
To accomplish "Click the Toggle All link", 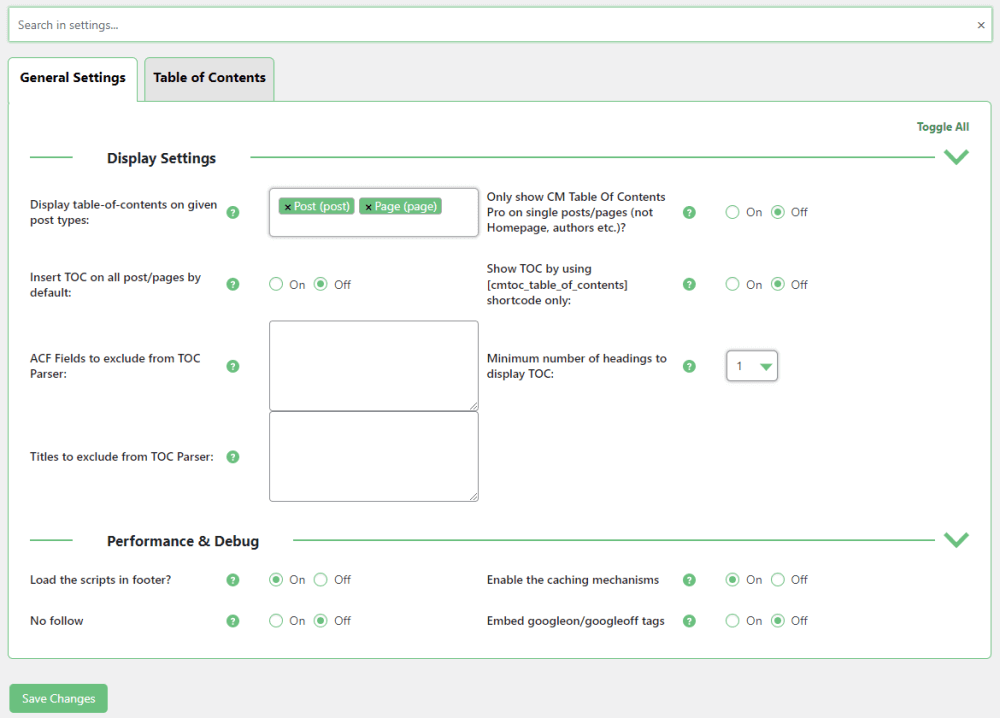I will click(942, 127).
